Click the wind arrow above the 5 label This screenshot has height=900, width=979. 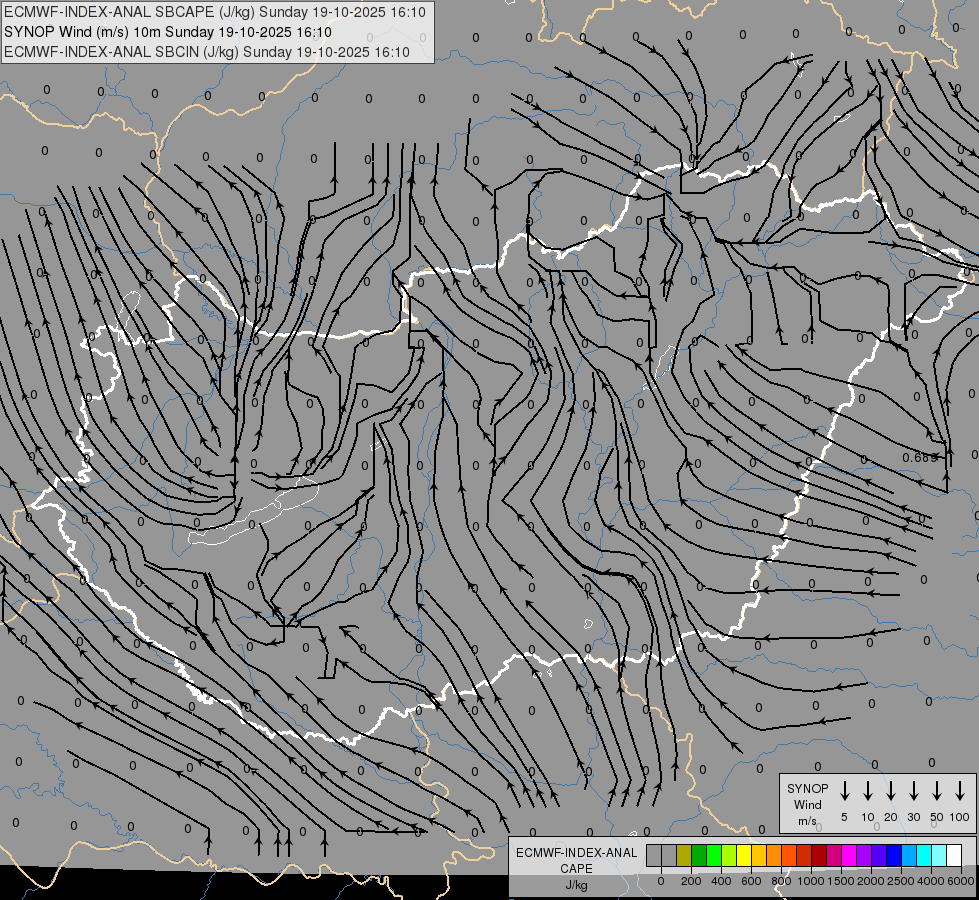[x=845, y=791]
